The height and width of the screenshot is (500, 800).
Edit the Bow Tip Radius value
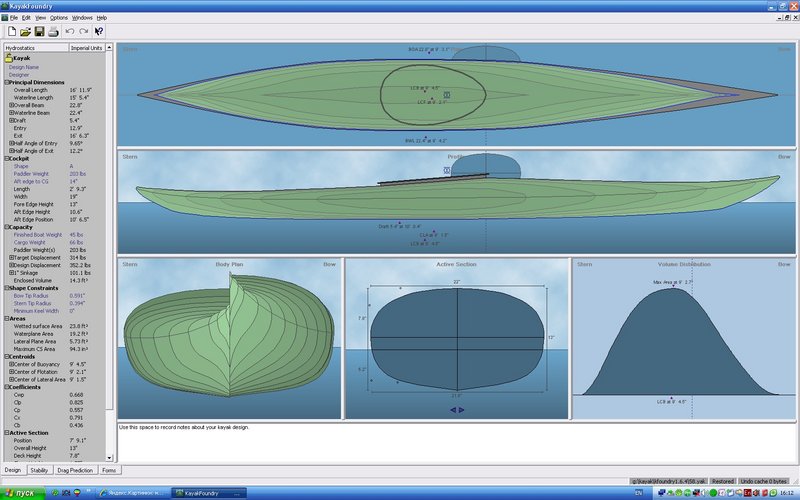[77, 296]
